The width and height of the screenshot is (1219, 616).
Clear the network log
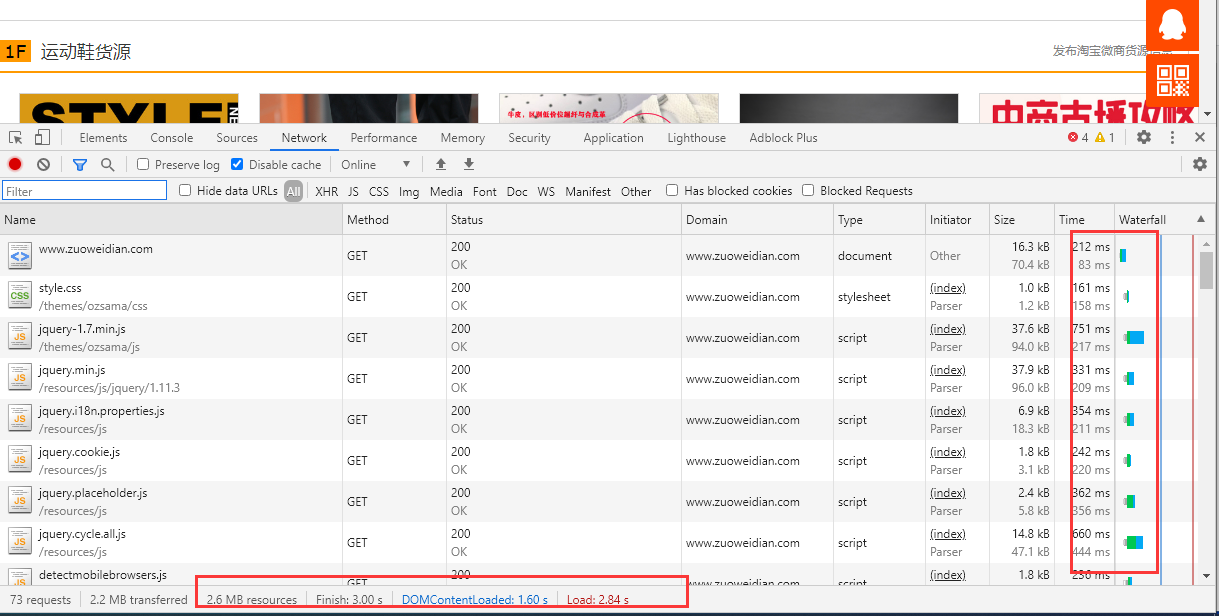[43, 164]
